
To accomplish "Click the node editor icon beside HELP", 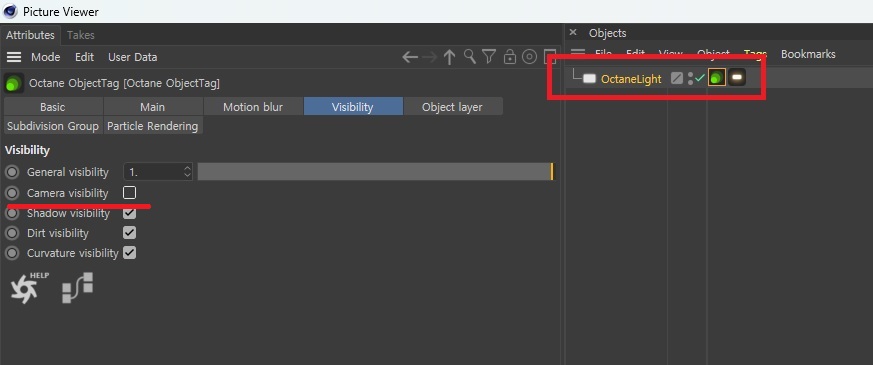I will coord(77,288).
